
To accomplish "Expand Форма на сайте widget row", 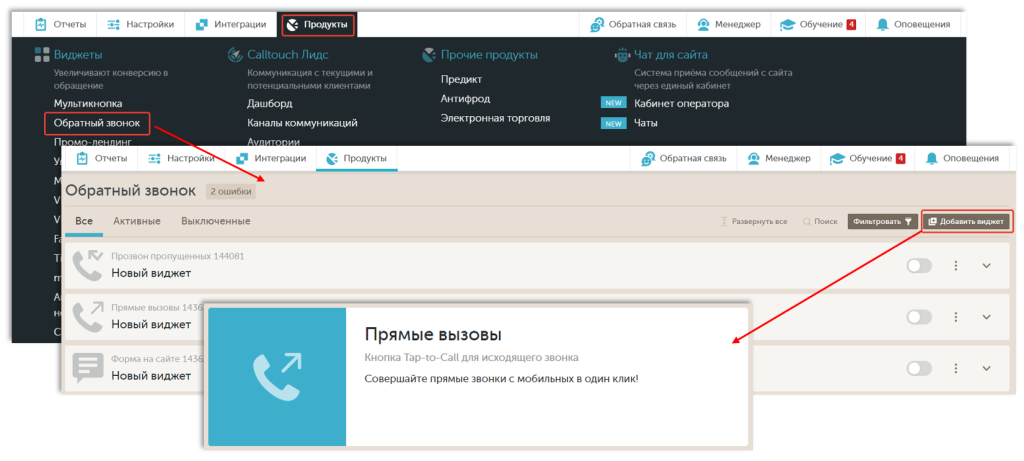I will coord(987,368).
